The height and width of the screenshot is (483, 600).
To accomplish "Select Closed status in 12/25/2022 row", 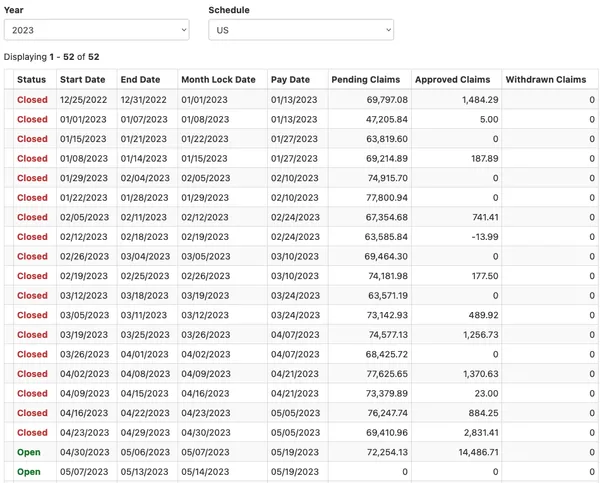I will click(33, 100).
